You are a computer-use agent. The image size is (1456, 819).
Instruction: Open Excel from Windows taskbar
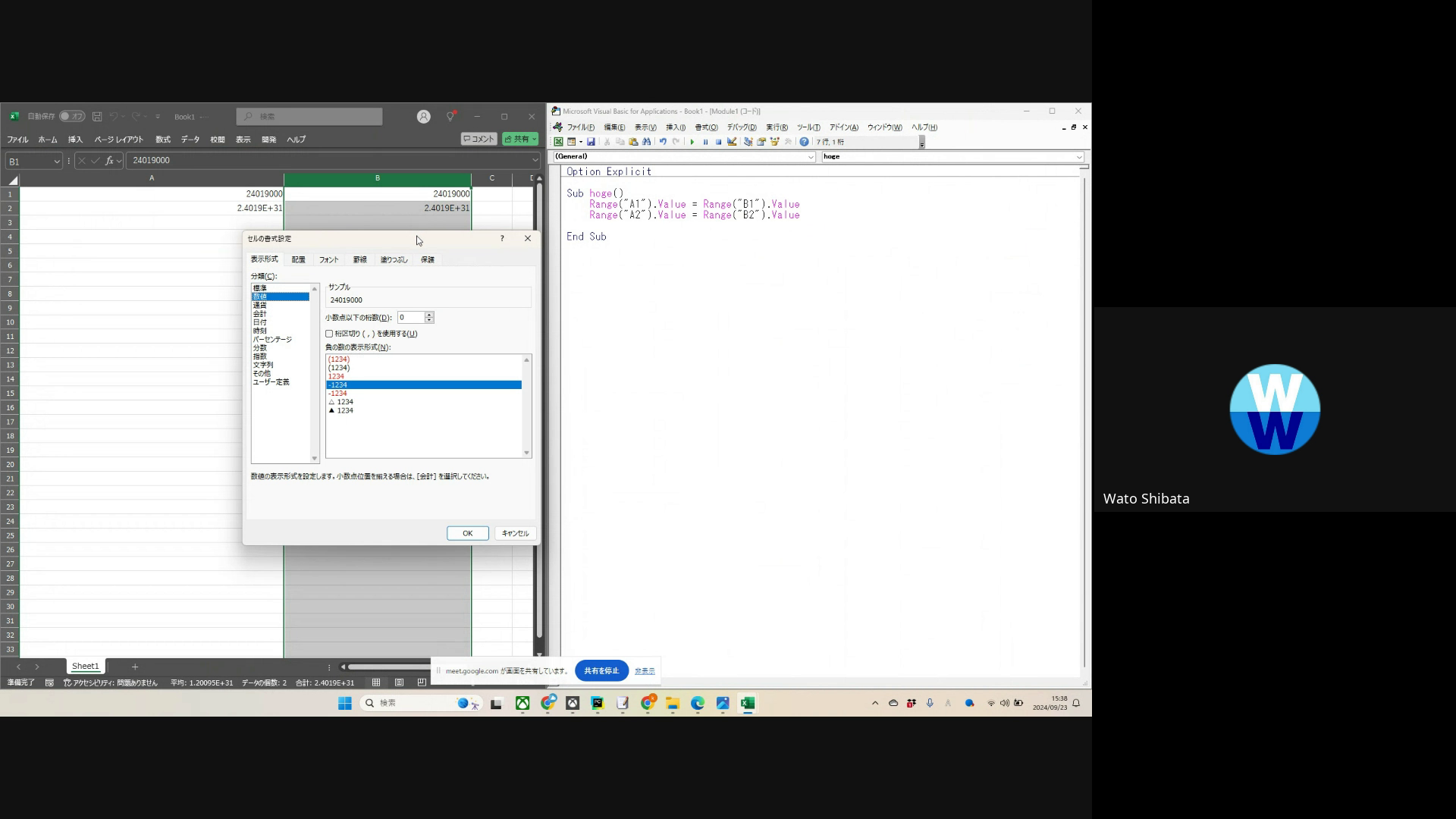coord(747,703)
